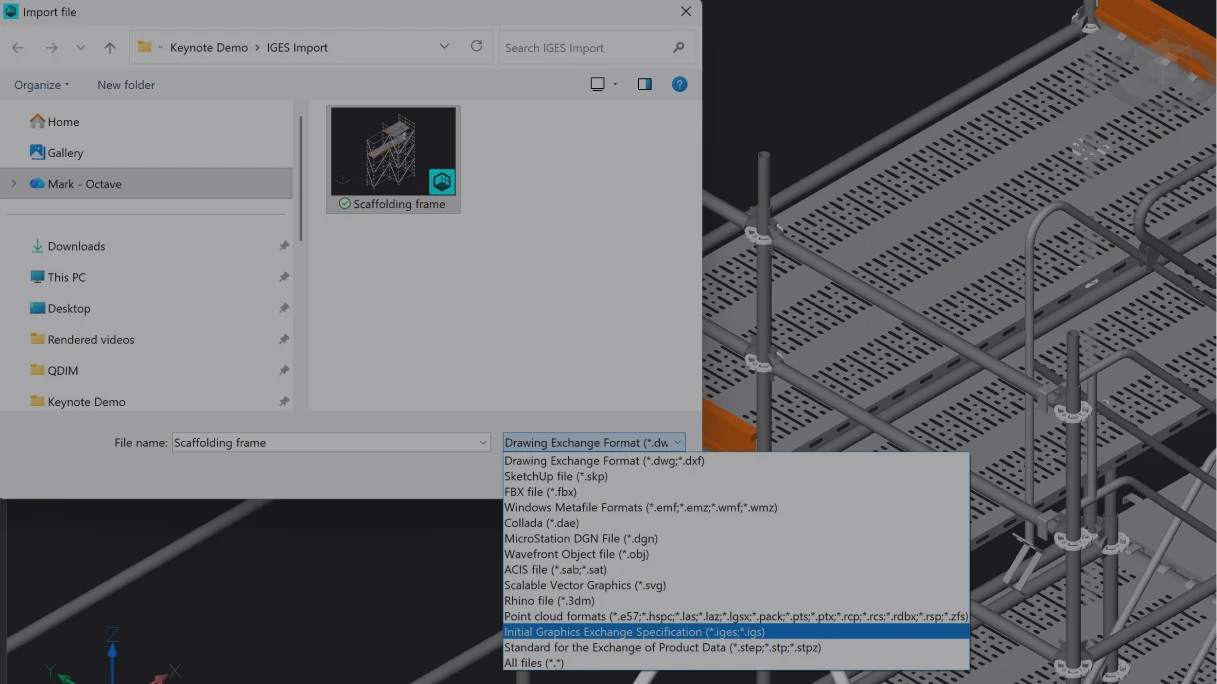Choose FBX file (*.fbx)
Screen dimensions: 1217x684
[x=736, y=492]
